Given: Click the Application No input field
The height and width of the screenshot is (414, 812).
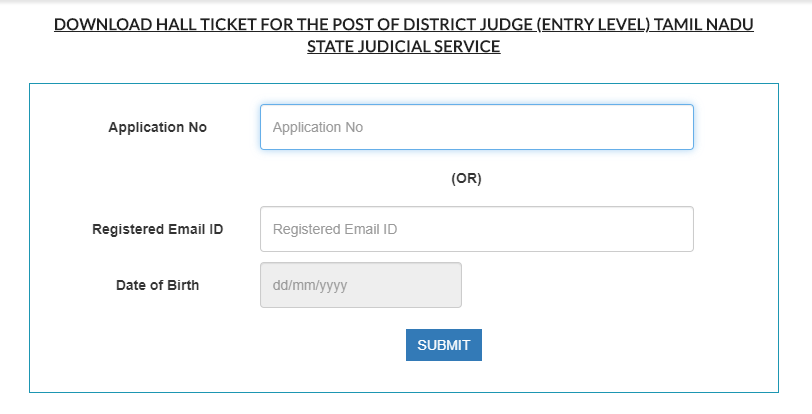Looking at the screenshot, I should (x=476, y=127).
